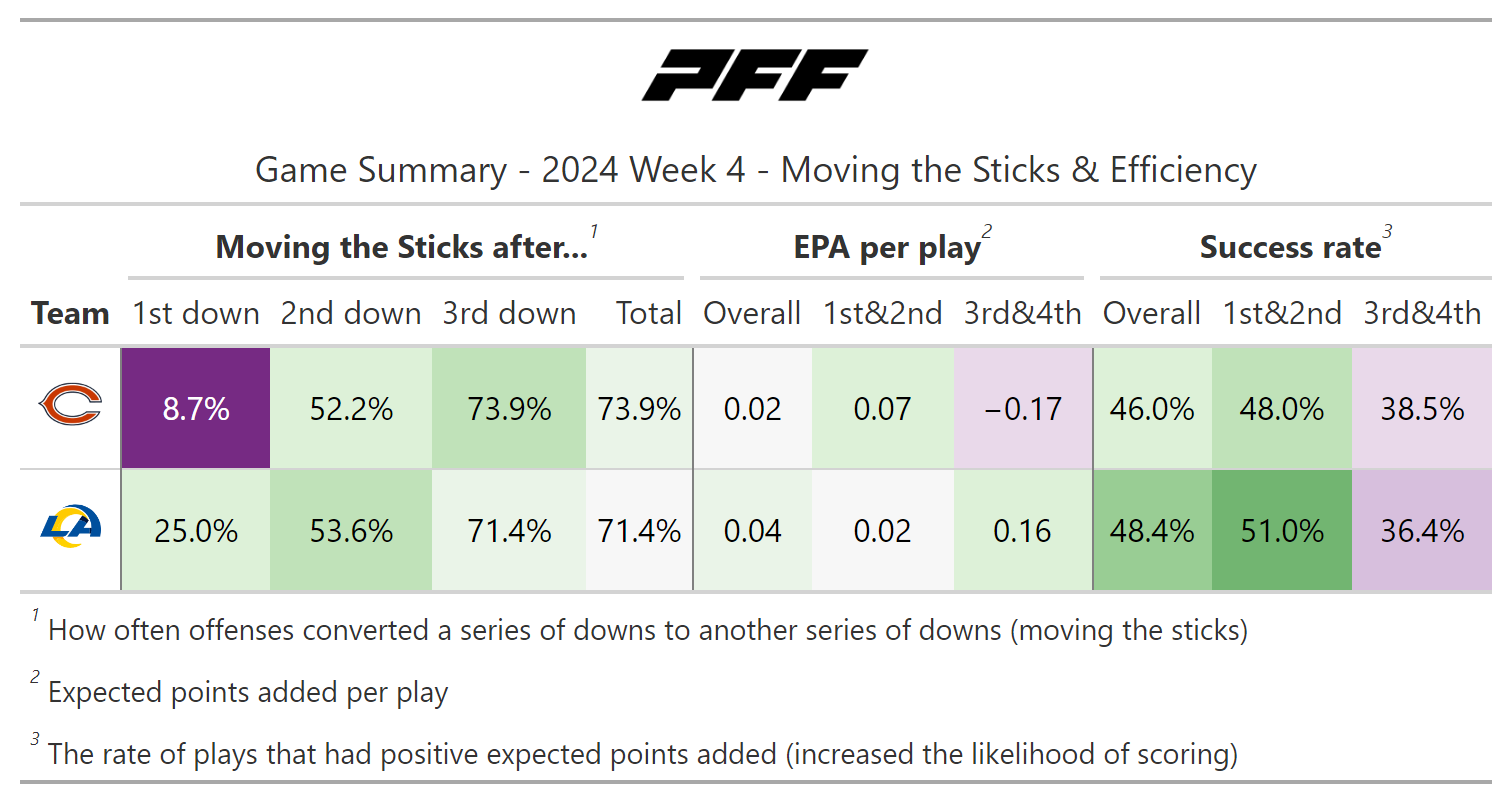Viewport: 1512px width, 800px height.
Task: Click the "EPA per play" group header
Action: (887, 247)
